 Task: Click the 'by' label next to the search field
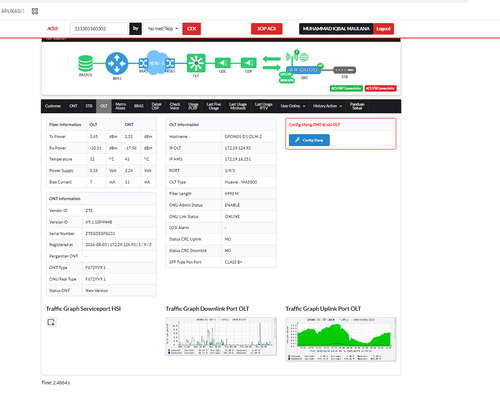(135, 29)
